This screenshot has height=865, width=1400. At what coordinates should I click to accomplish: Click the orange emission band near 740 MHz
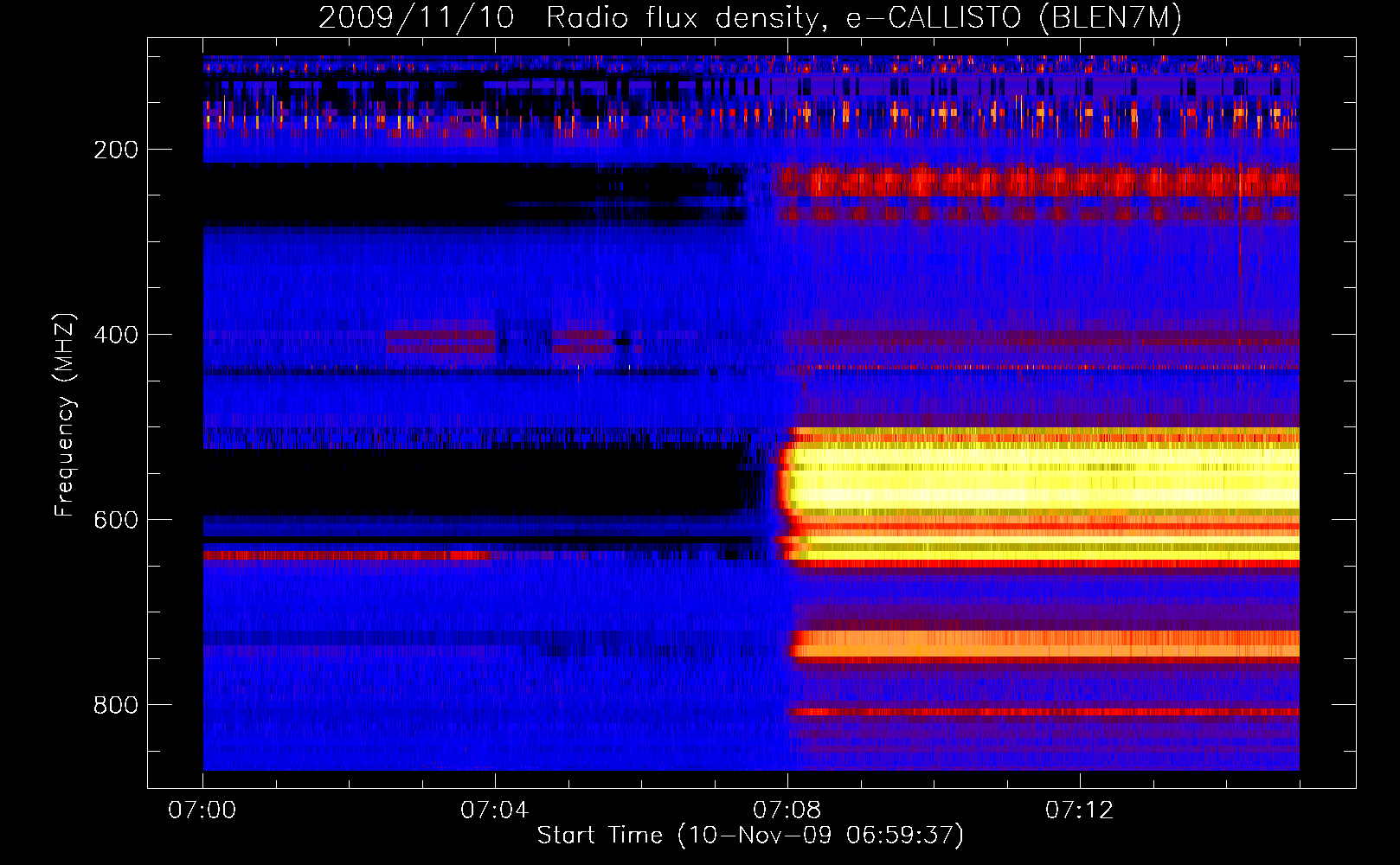1045,644
